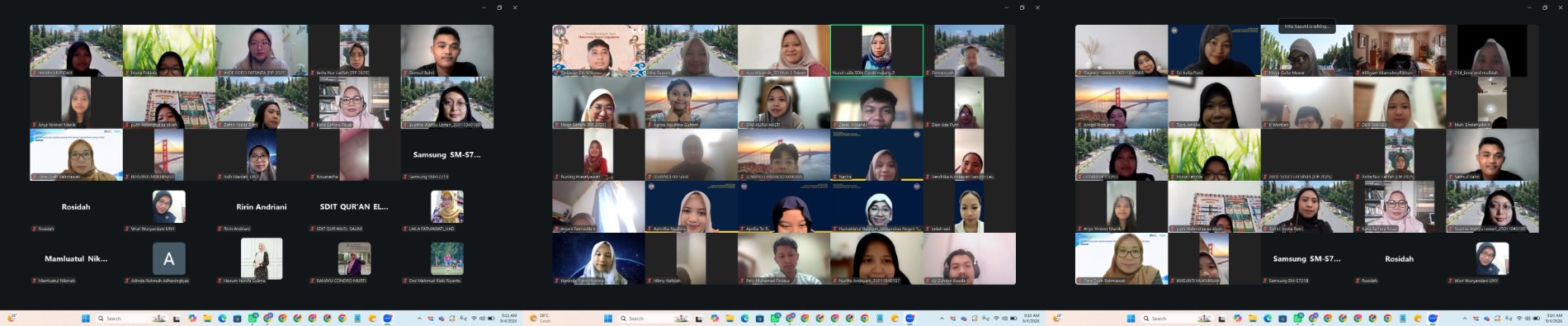The width and height of the screenshot is (1568, 326).
Task: Open Task View on left taskbar
Action: [176, 319]
